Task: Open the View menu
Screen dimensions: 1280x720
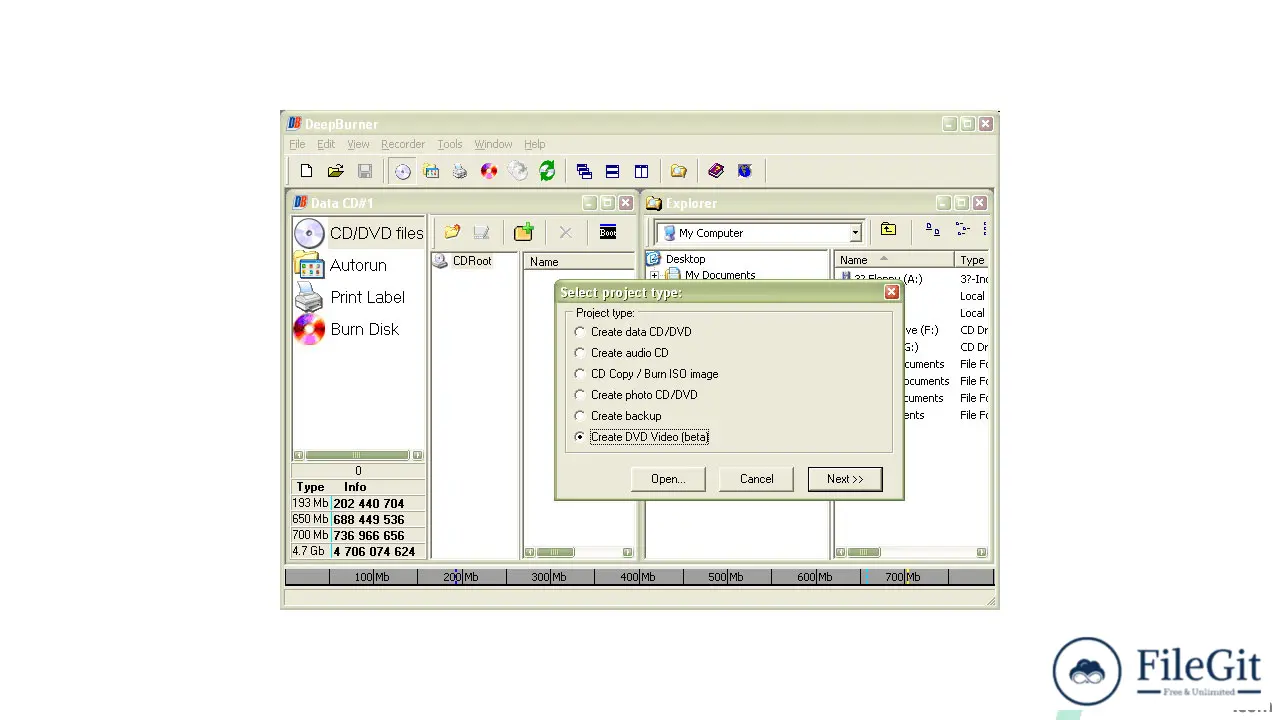Action: 358,144
